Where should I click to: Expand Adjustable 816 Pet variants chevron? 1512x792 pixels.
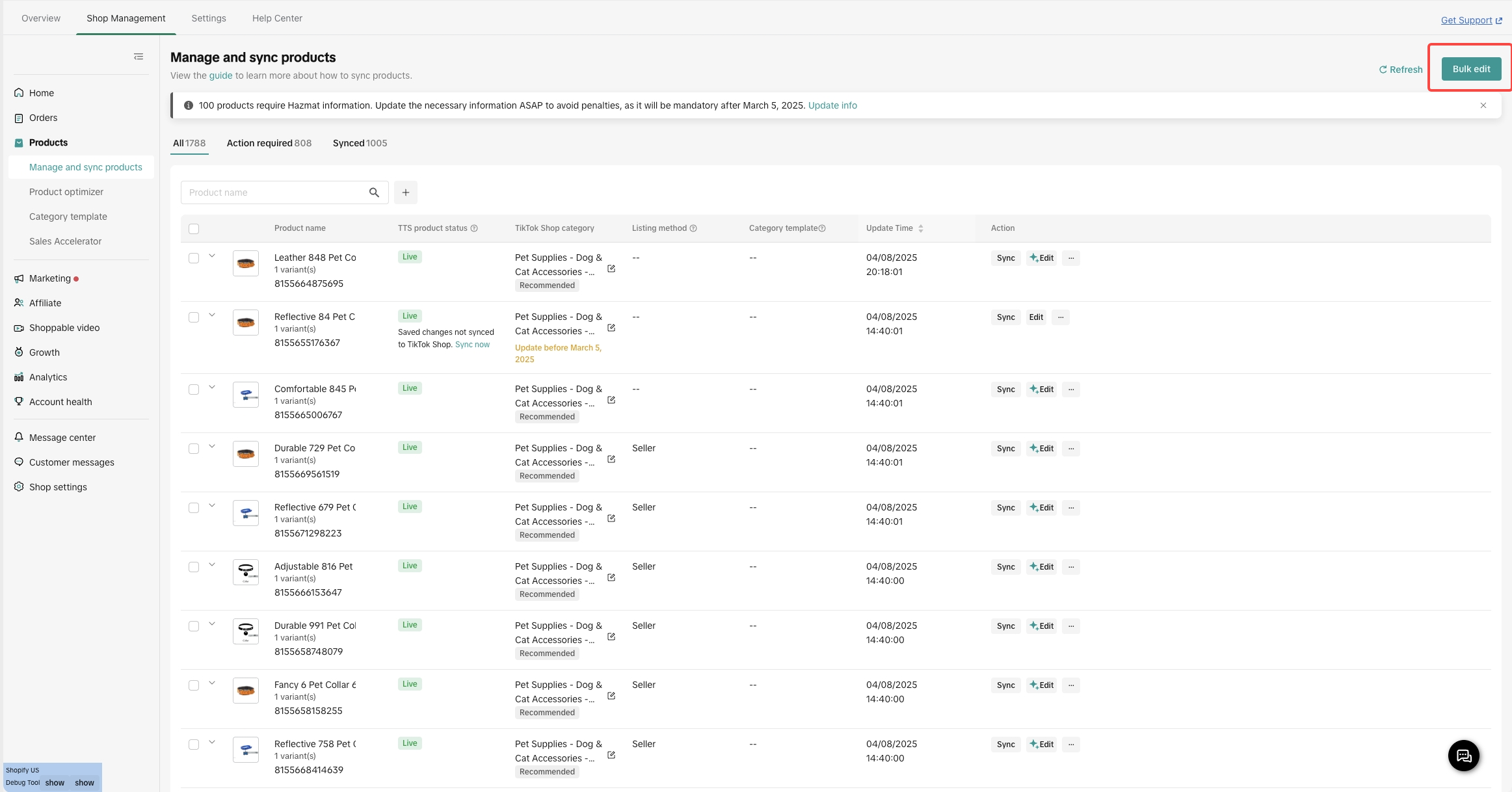(212, 565)
